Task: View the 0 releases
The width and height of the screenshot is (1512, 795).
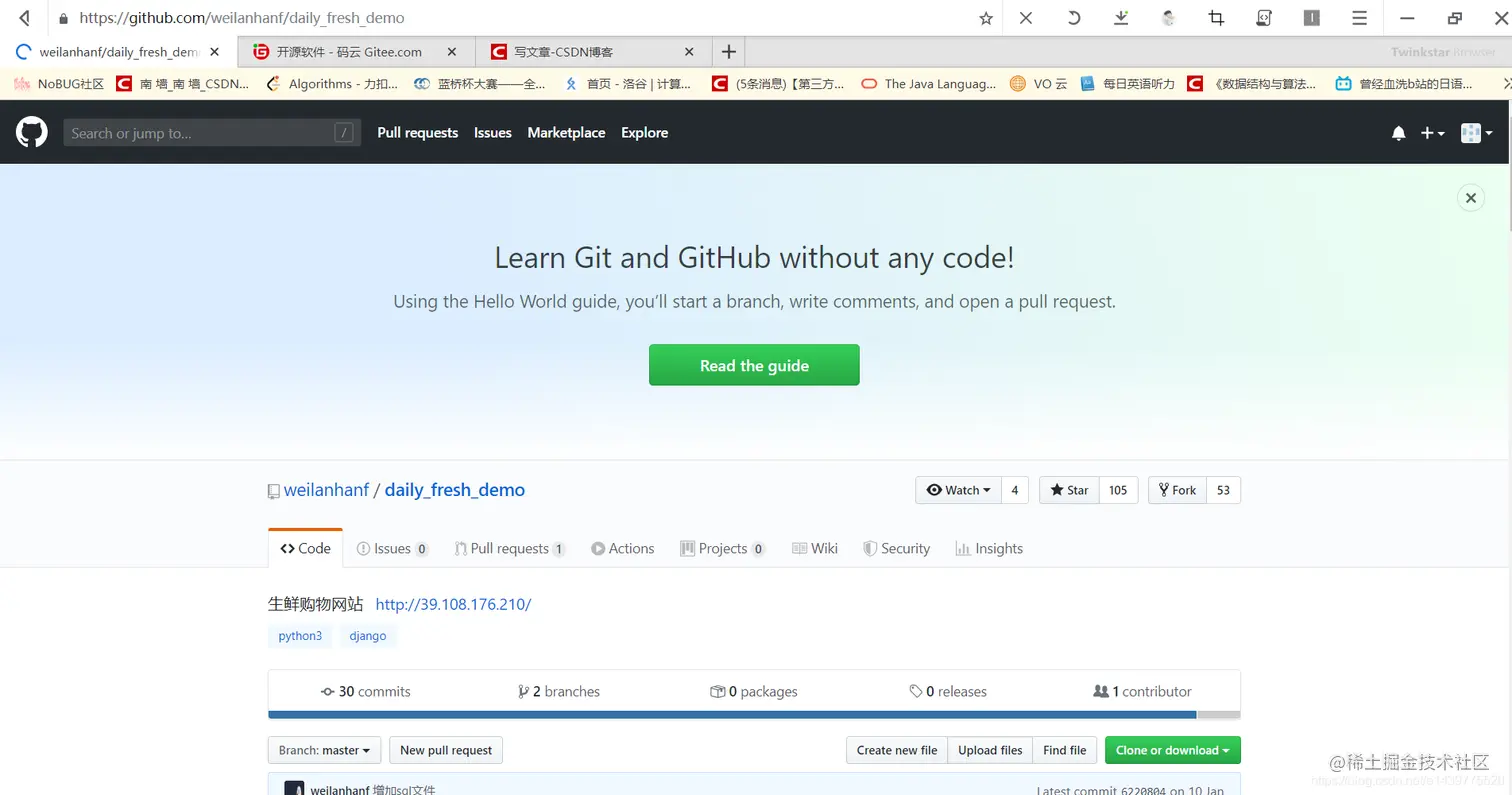Action: pyautogui.click(x=948, y=691)
